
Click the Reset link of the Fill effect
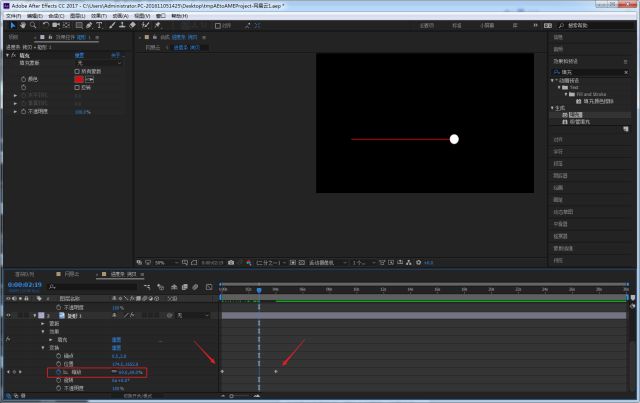tap(80, 55)
